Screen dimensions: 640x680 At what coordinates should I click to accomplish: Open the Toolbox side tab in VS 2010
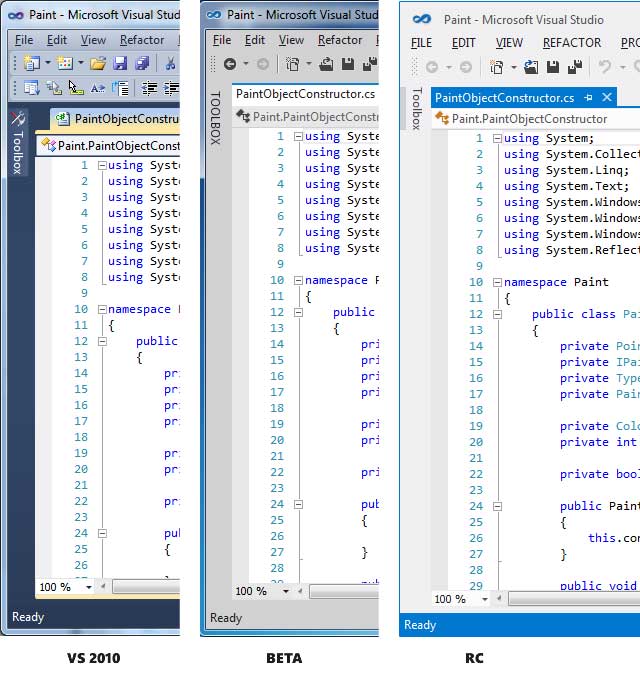(18, 143)
